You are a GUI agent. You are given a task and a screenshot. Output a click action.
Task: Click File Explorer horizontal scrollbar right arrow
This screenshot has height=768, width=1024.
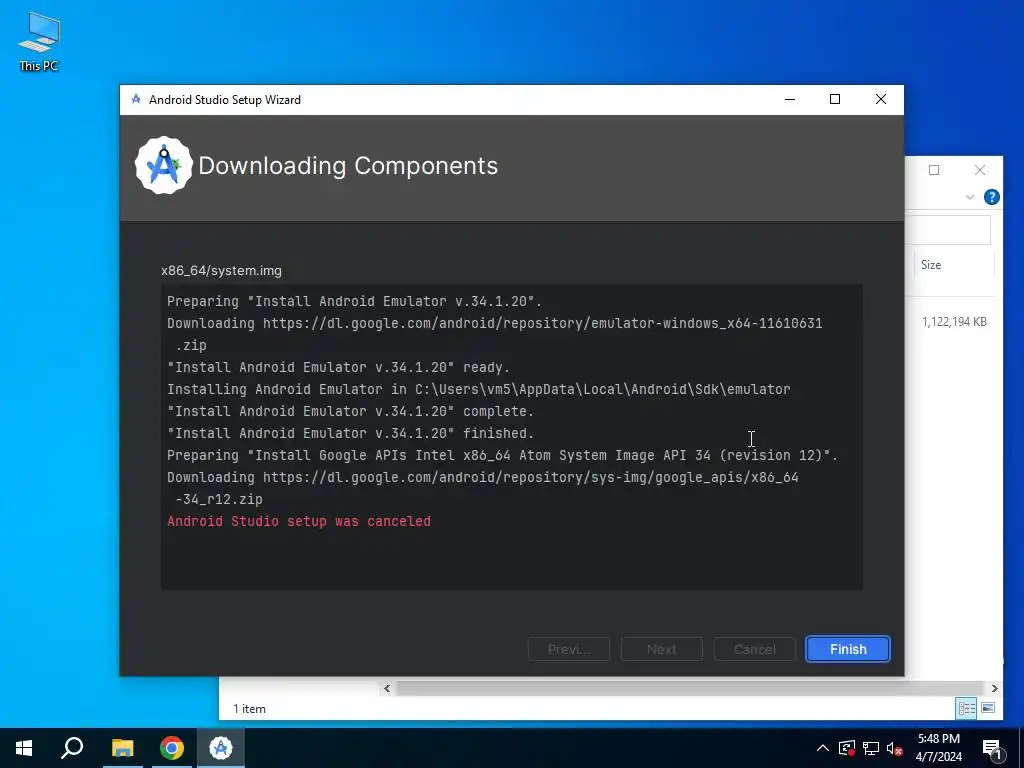995,688
